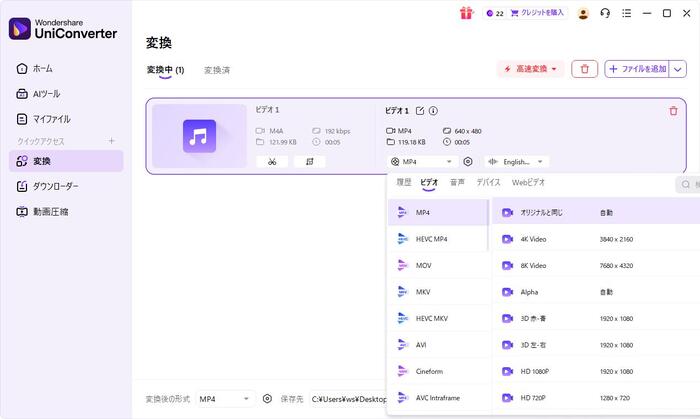Click the edit name icon beside ビデオ 1
The height and width of the screenshot is (419, 700).
tap(420, 111)
